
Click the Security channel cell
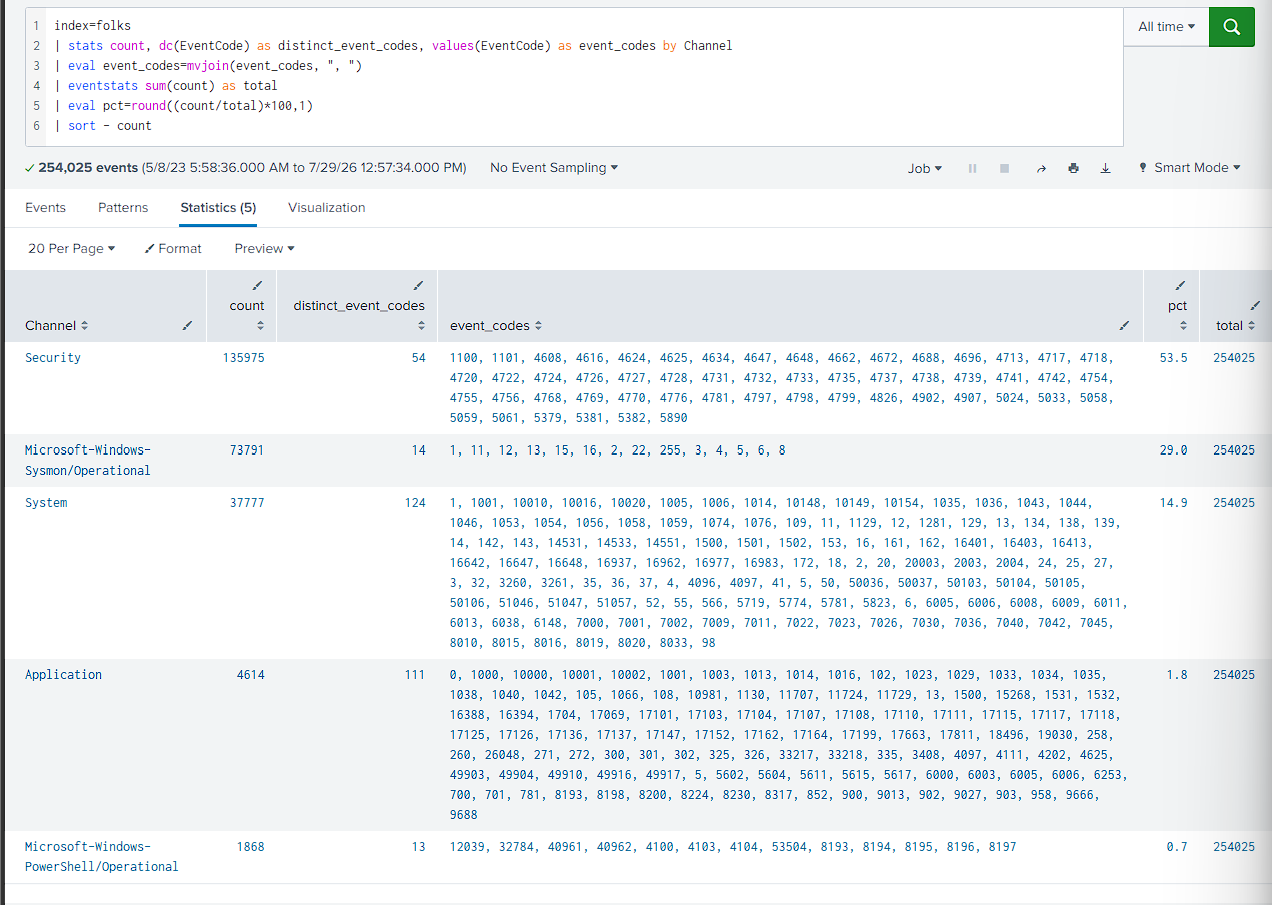pyautogui.click(x=53, y=357)
